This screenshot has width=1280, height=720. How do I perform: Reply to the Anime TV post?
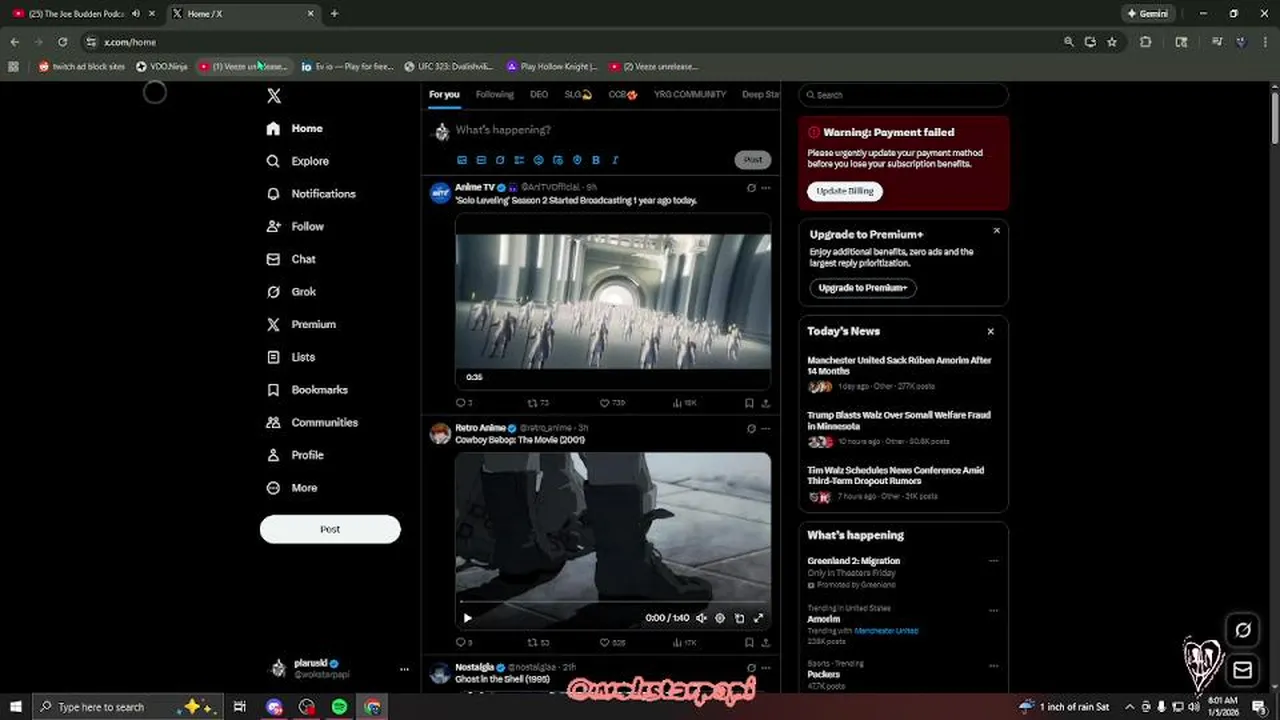point(464,403)
